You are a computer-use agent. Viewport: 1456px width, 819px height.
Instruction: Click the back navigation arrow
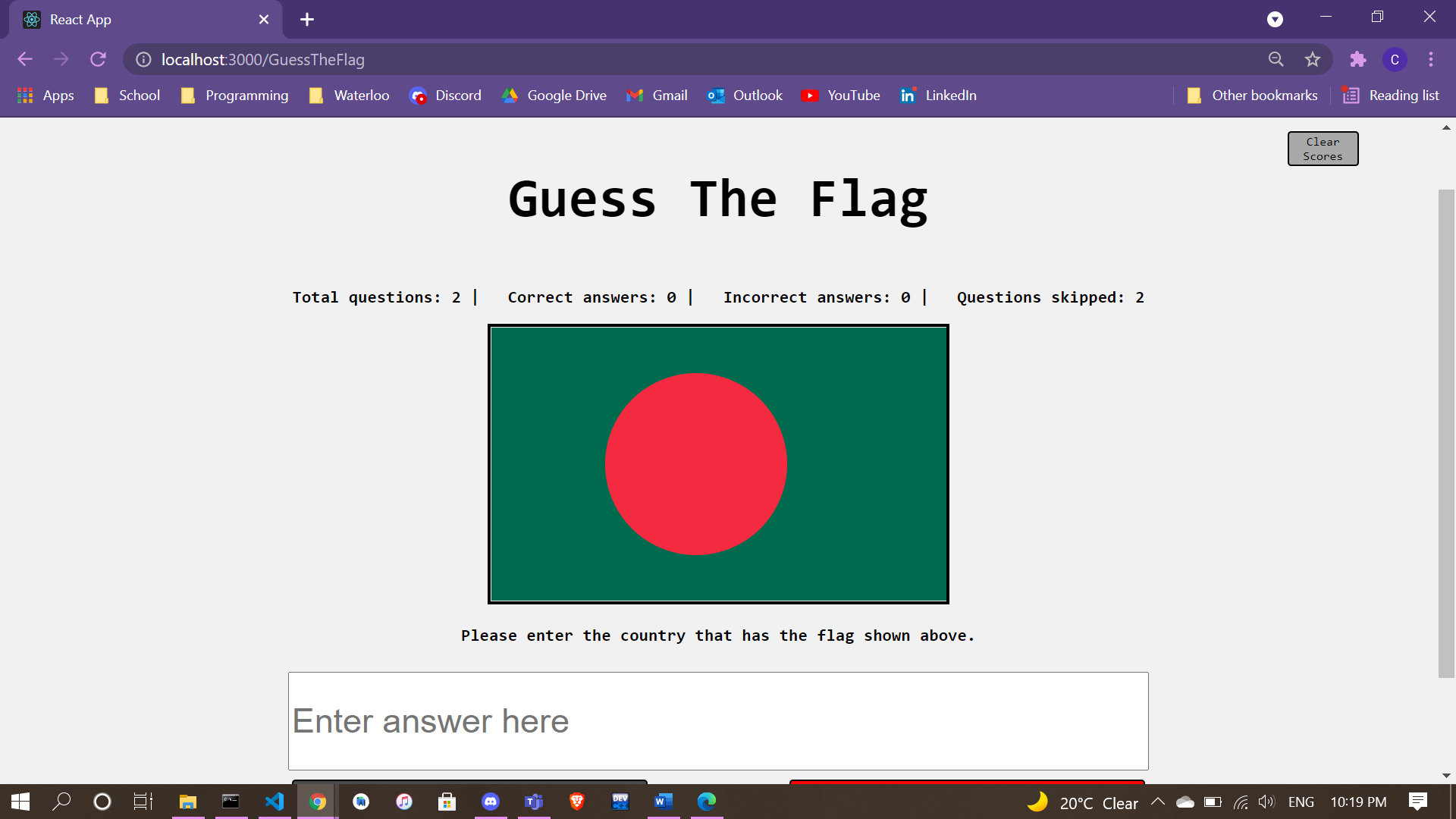click(x=25, y=59)
